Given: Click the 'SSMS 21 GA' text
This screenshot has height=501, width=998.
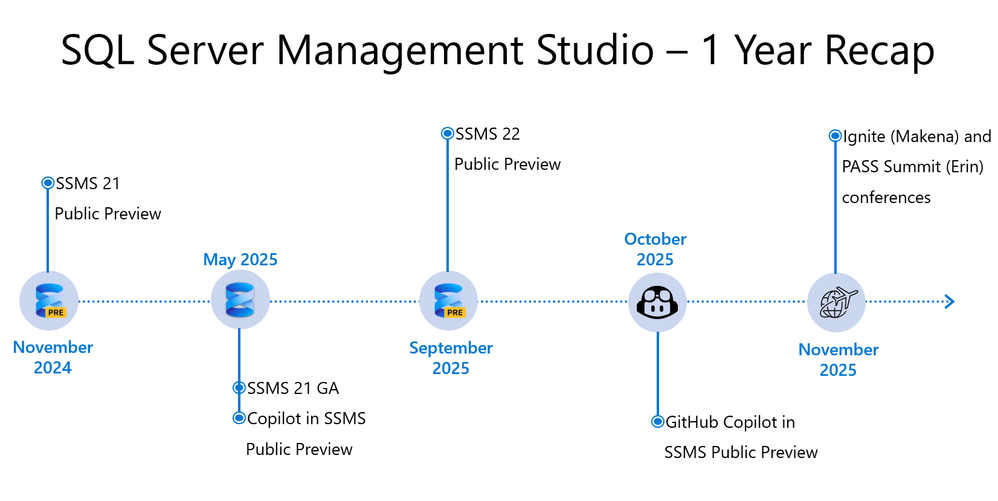Looking at the screenshot, I should tap(293, 388).
